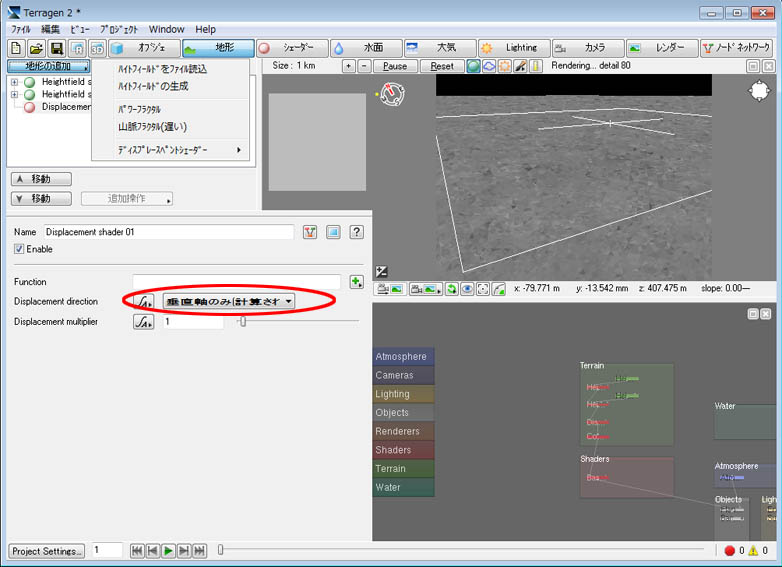The image size is (782, 567).
Task: Click the Play animation button
Action: 168,551
